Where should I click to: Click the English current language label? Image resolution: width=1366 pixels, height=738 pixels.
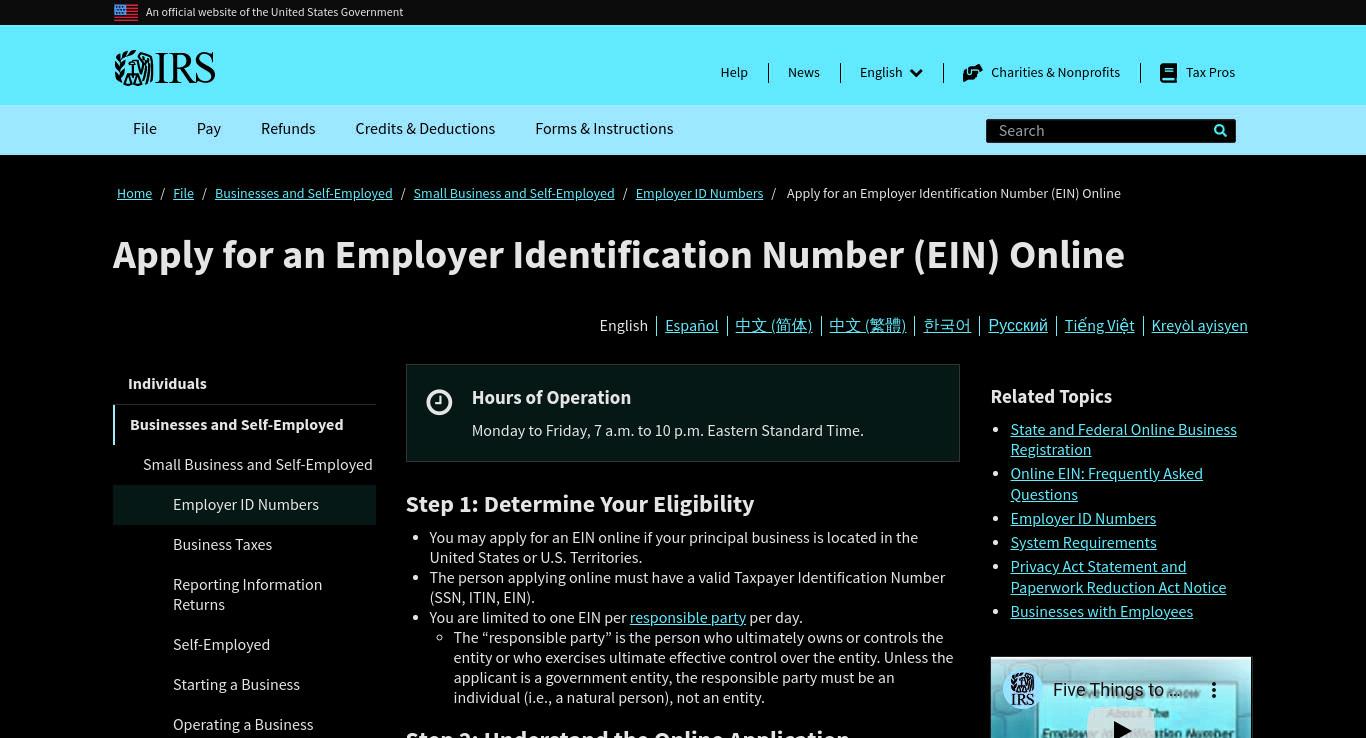pos(623,326)
